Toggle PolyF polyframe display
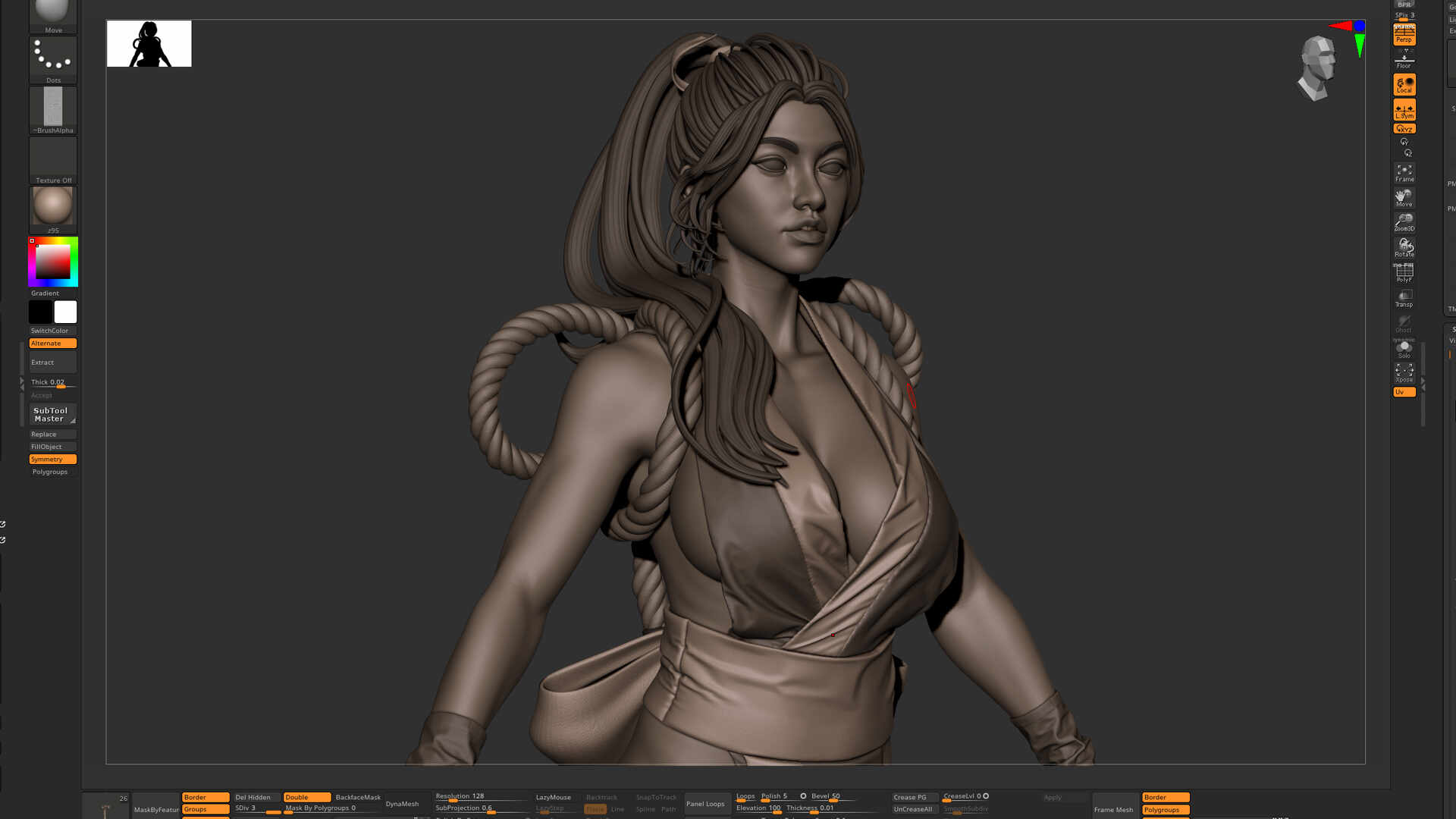Screen dimensions: 1456x819 (1404, 273)
